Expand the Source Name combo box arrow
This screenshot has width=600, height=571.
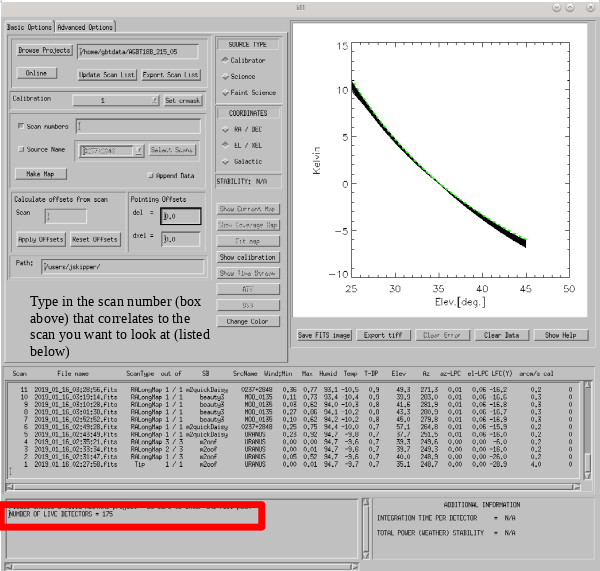(139, 150)
